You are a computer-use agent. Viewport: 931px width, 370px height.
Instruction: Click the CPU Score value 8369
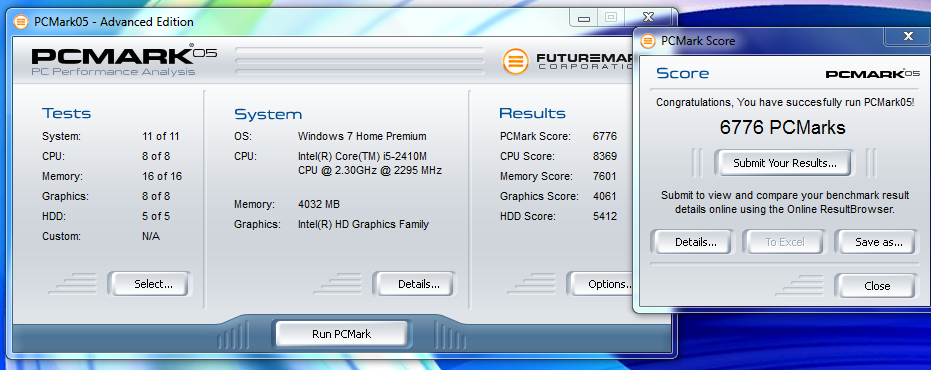click(604, 156)
